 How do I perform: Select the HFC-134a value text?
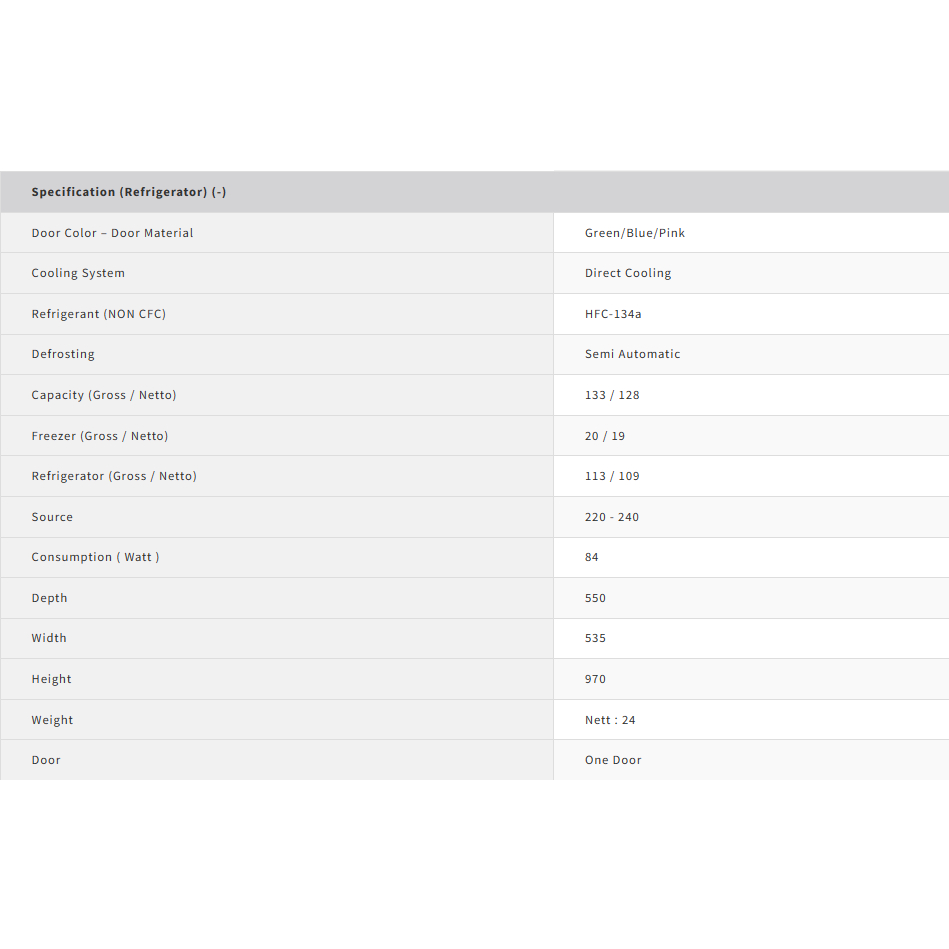pyautogui.click(x=613, y=314)
